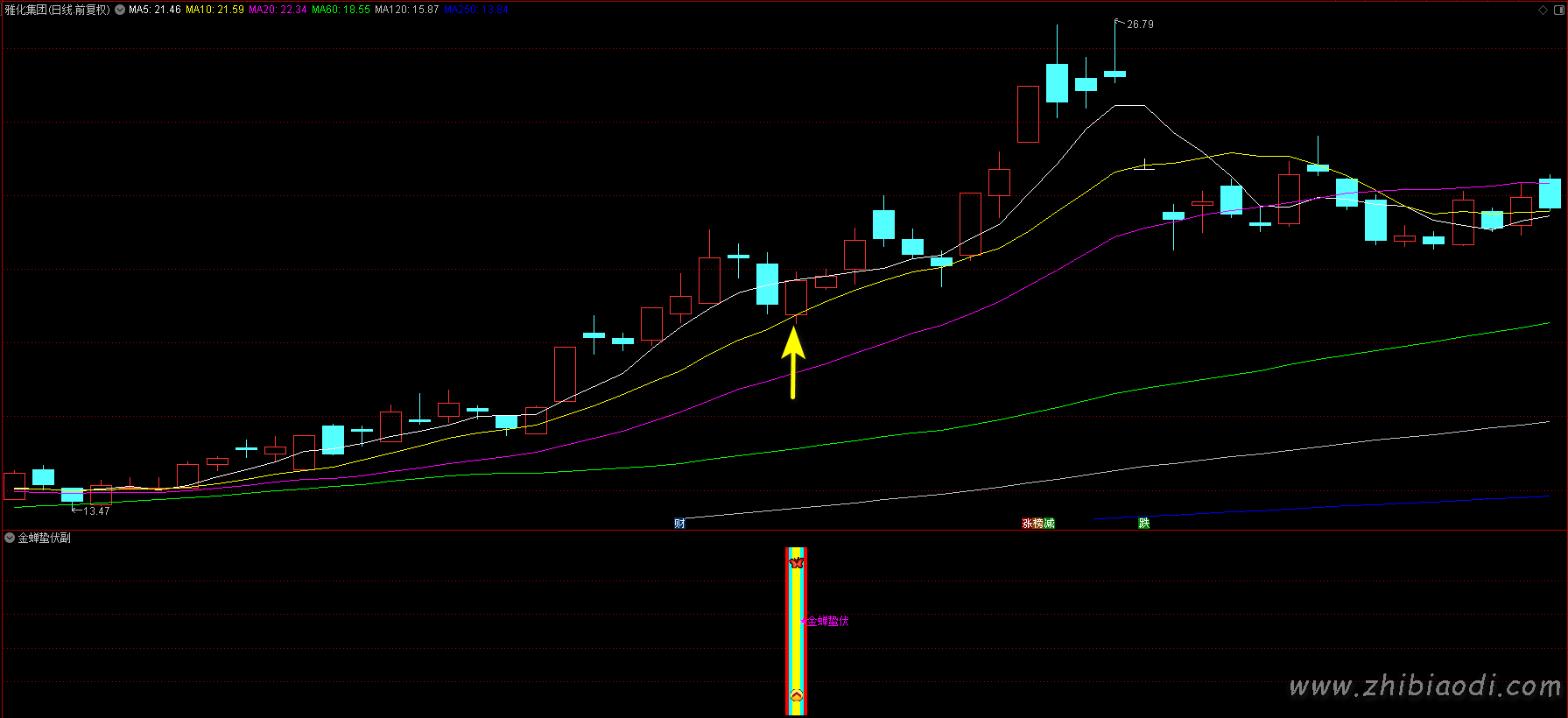Click the green 跌 marker on time axis
This screenshot has height=718, width=1568.
pyautogui.click(x=1143, y=524)
